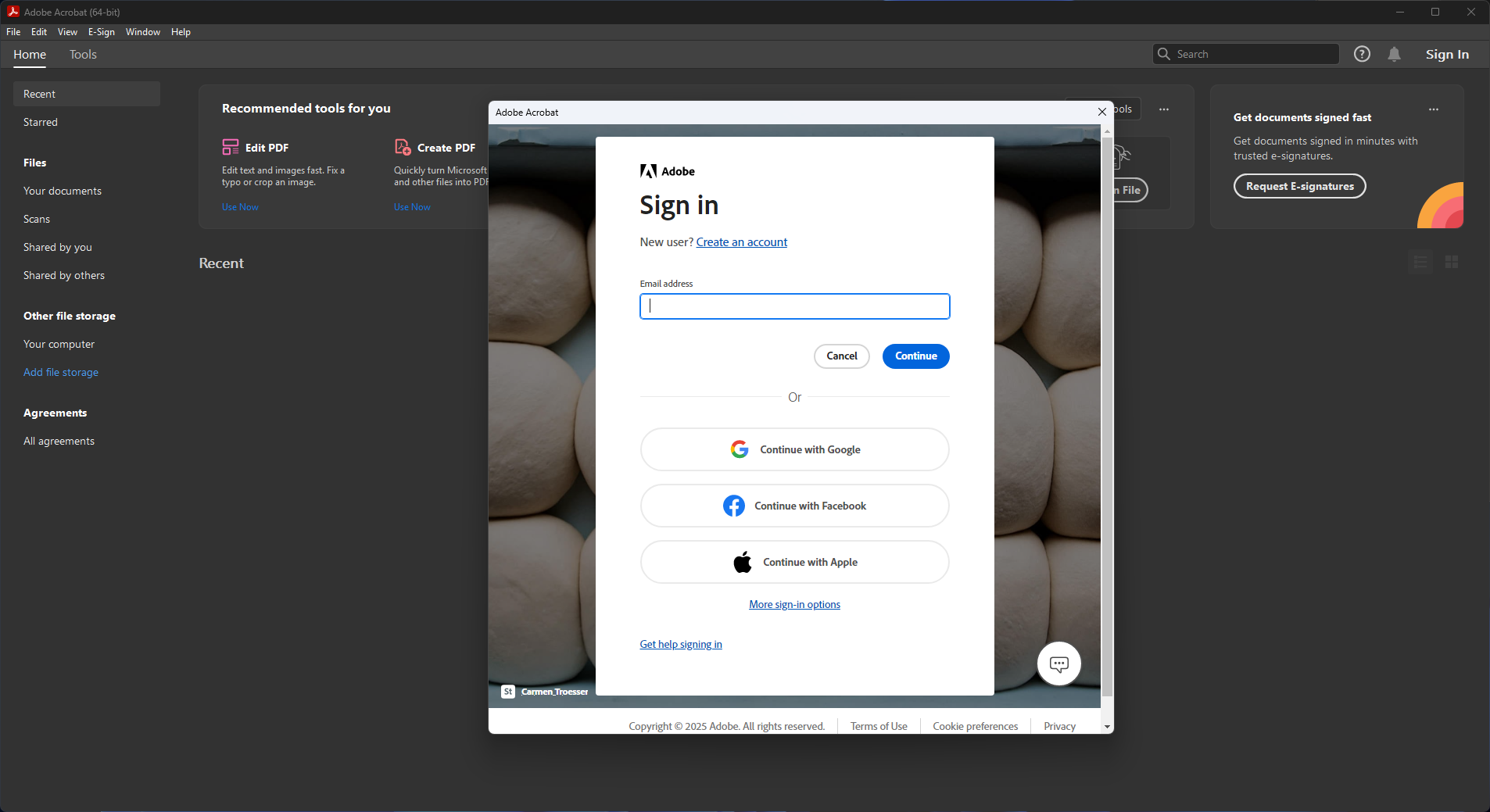Image resolution: width=1490 pixels, height=812 pixels.
Task: Click the 'Get documents signed fast' heading
Action: [1302, 117]
